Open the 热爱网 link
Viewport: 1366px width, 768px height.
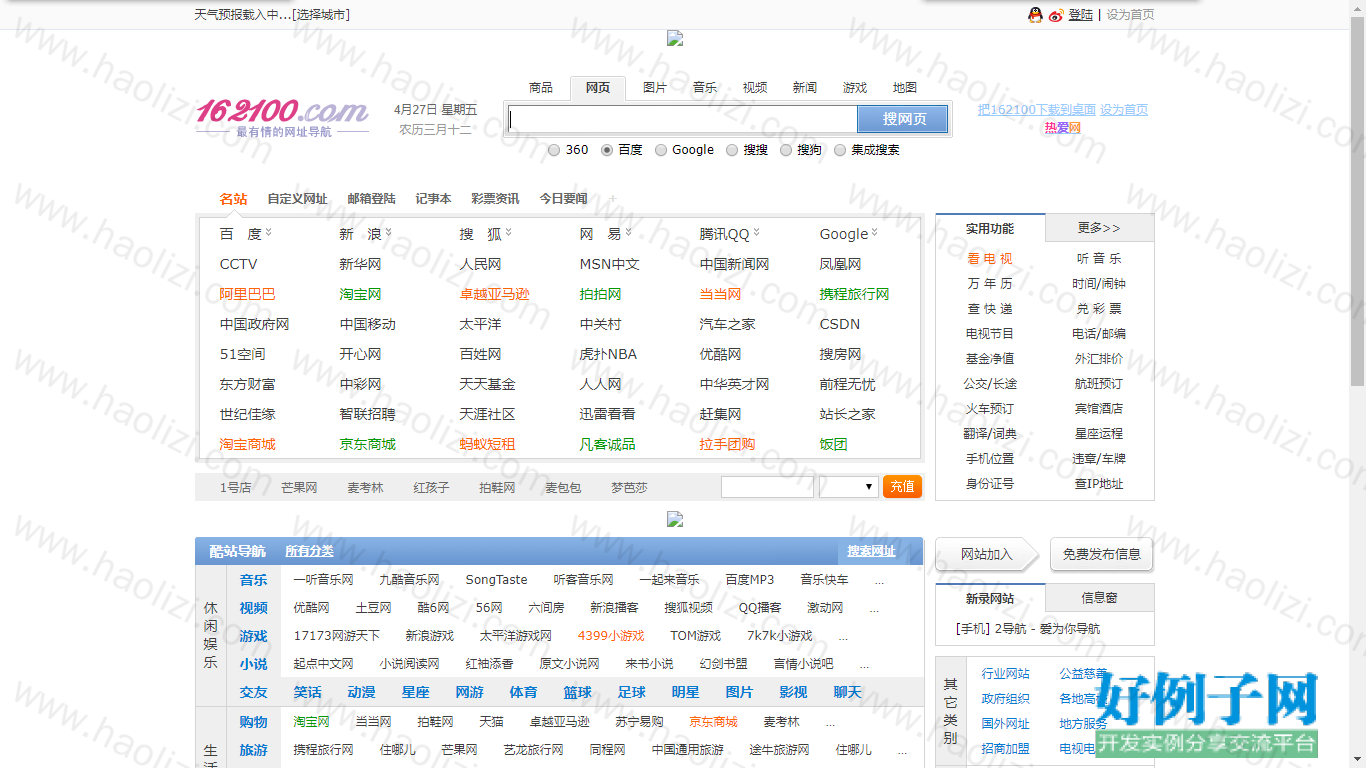(1063, 128)
